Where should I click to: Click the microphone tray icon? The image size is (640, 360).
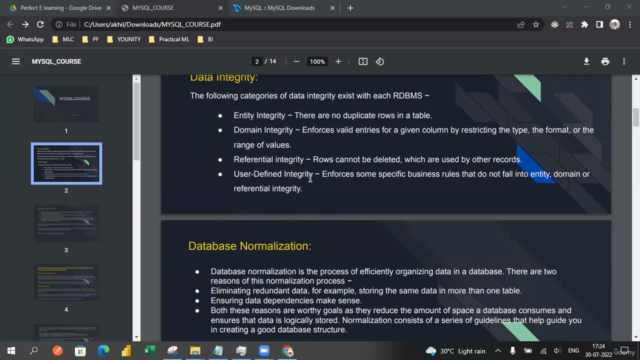[513, 351]
